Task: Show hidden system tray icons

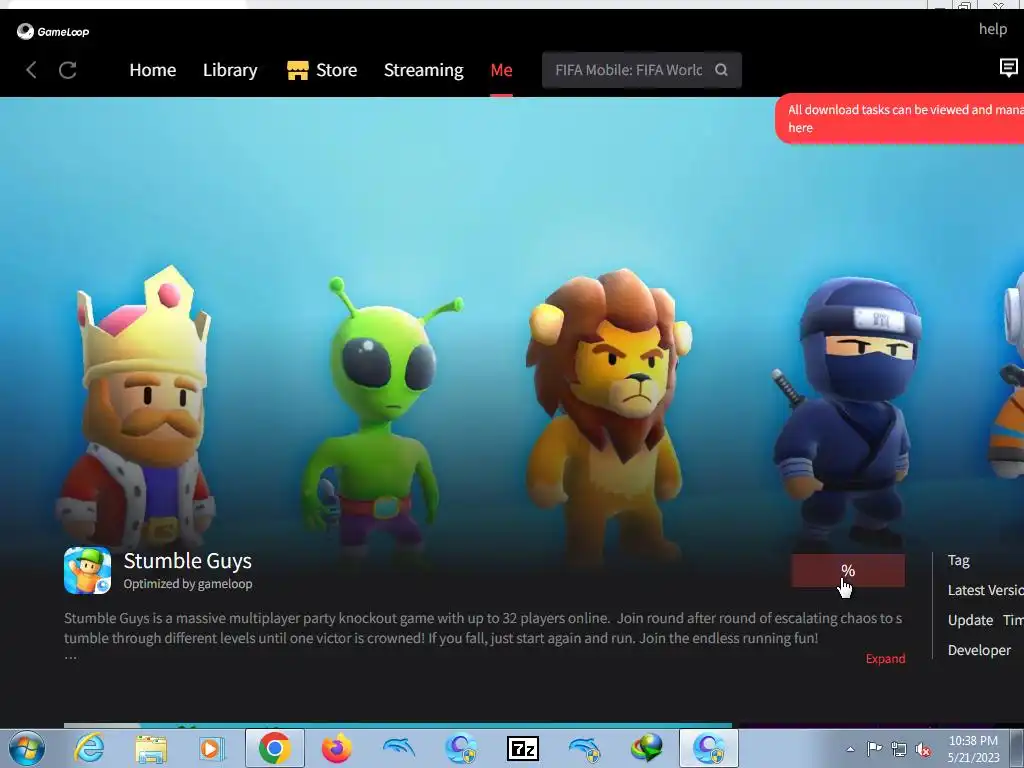Action: pyautogui.click(x=850, y=749)
